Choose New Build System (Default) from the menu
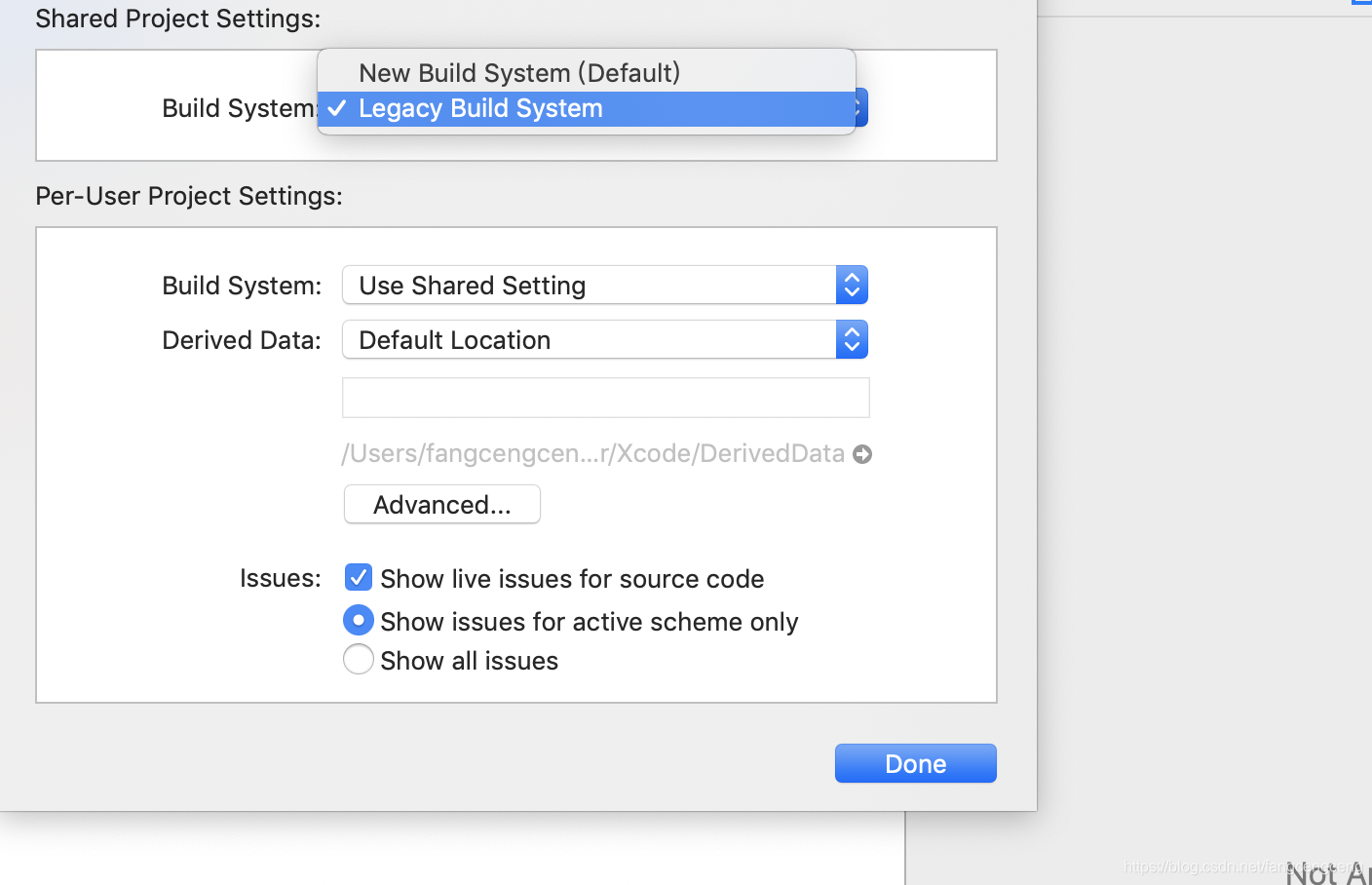Viewport: 1372px width, 885px height. pyautogui.click(x=519, y=72)
